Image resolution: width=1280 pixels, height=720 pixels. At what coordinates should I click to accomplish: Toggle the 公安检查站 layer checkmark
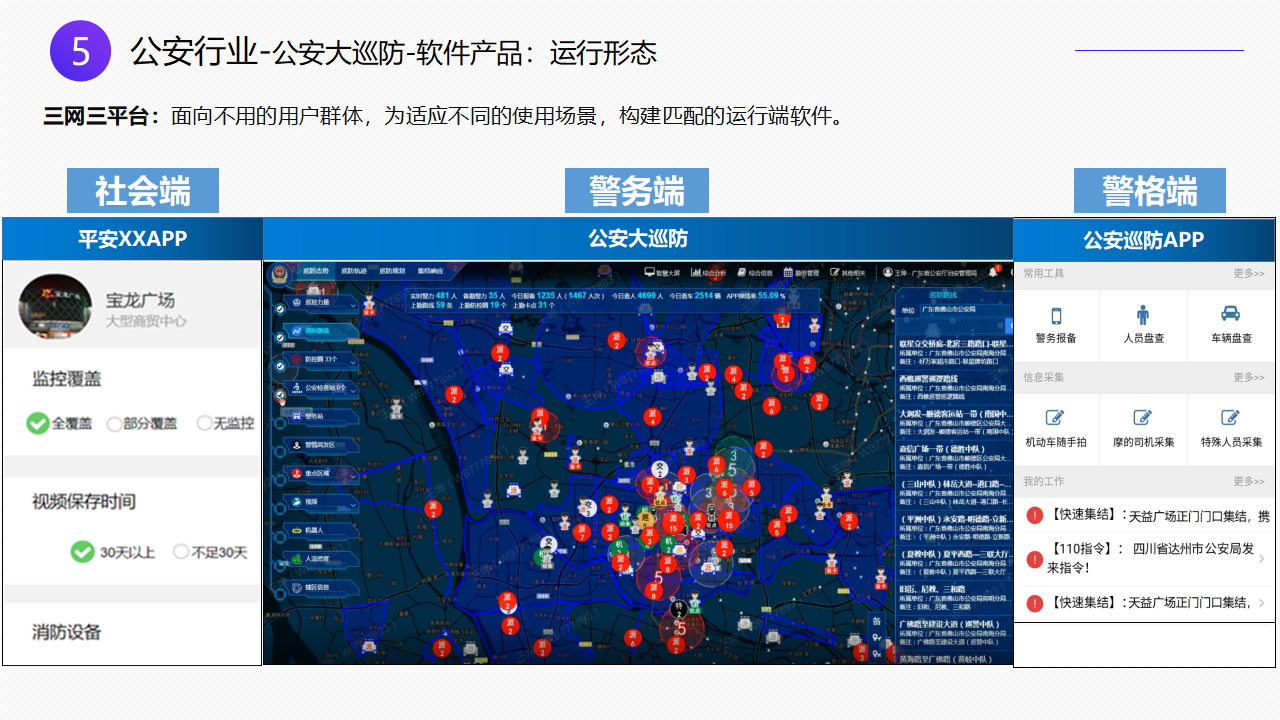[x=280, y=395]
